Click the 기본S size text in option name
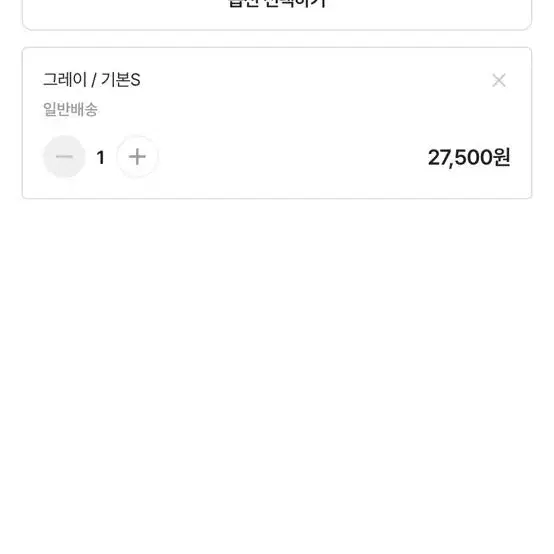The width and height of the screenshot is (554, 554). tap(121, 79)
